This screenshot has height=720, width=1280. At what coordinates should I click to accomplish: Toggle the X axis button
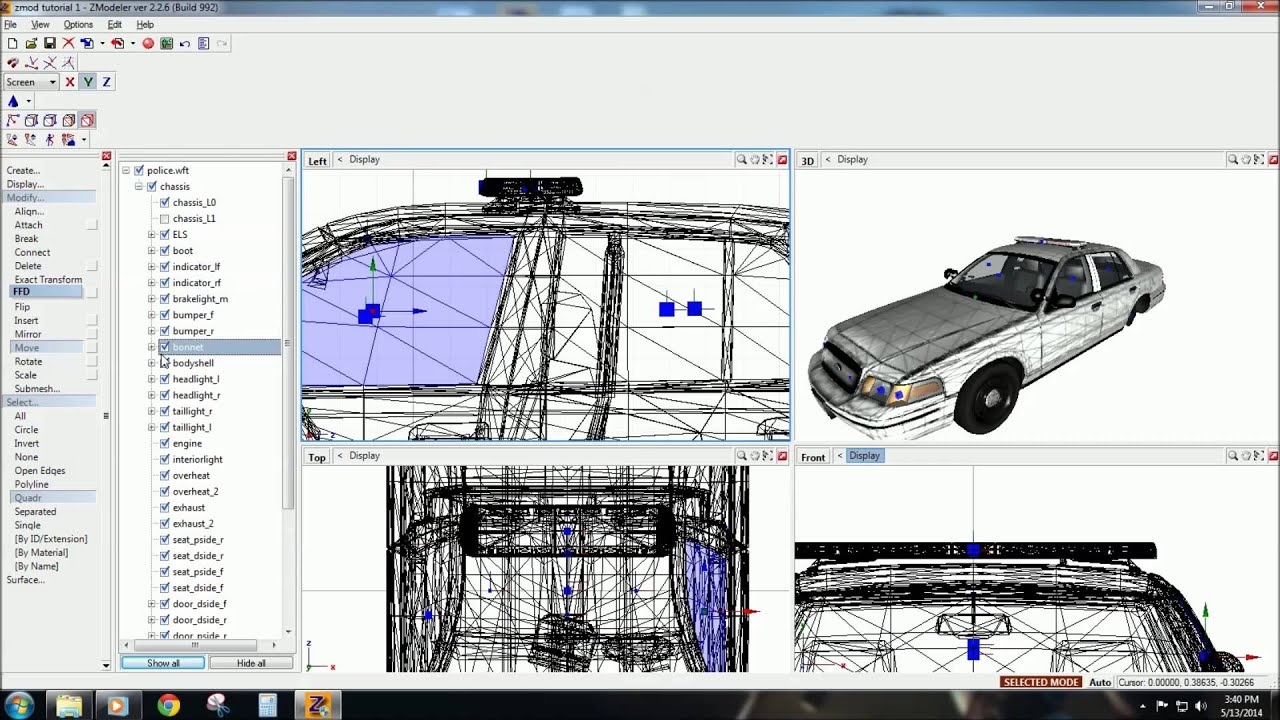tap(70, 82)
